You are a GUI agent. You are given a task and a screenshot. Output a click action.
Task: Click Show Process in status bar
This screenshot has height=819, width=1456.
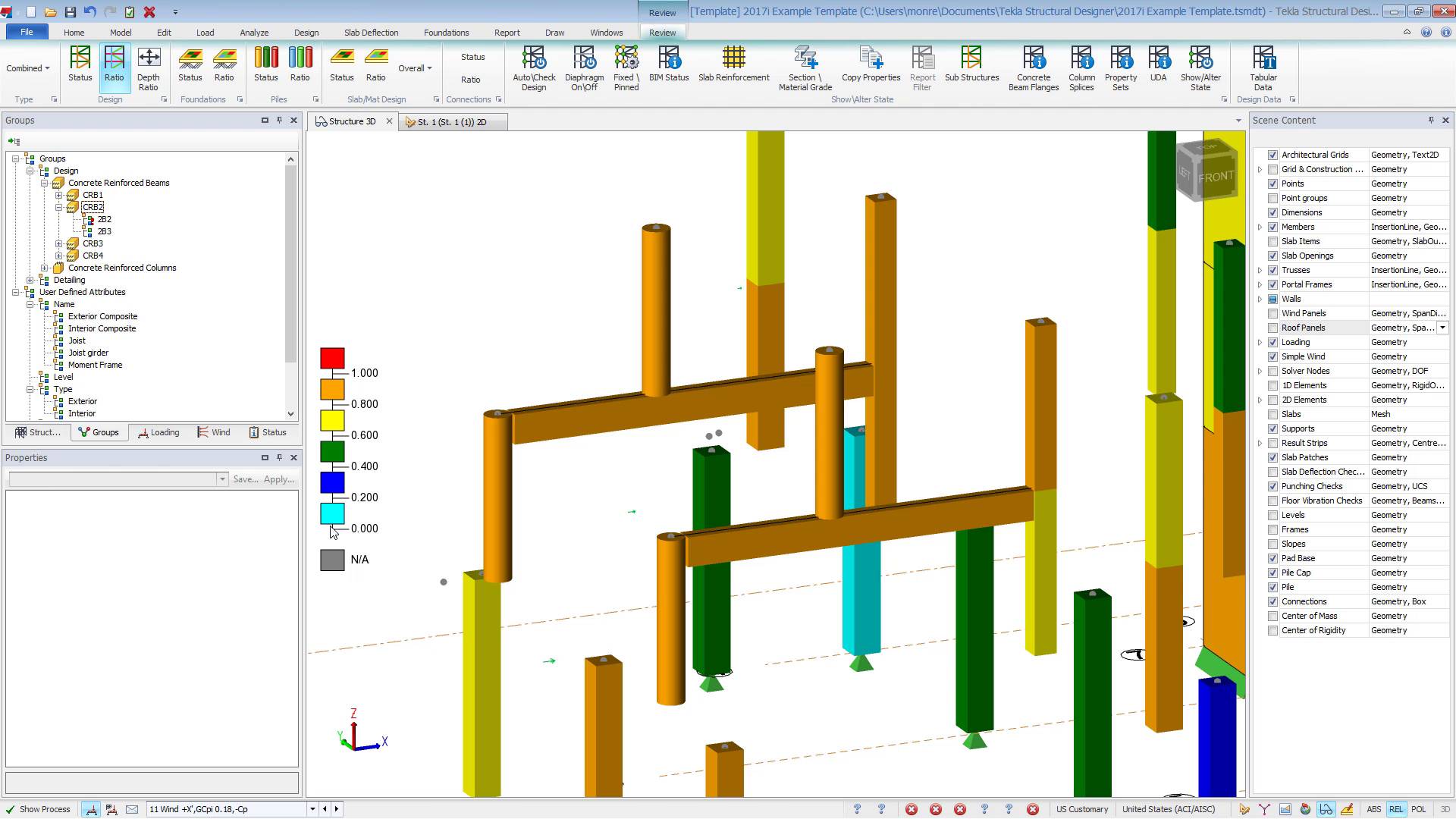tap(38, 809)
